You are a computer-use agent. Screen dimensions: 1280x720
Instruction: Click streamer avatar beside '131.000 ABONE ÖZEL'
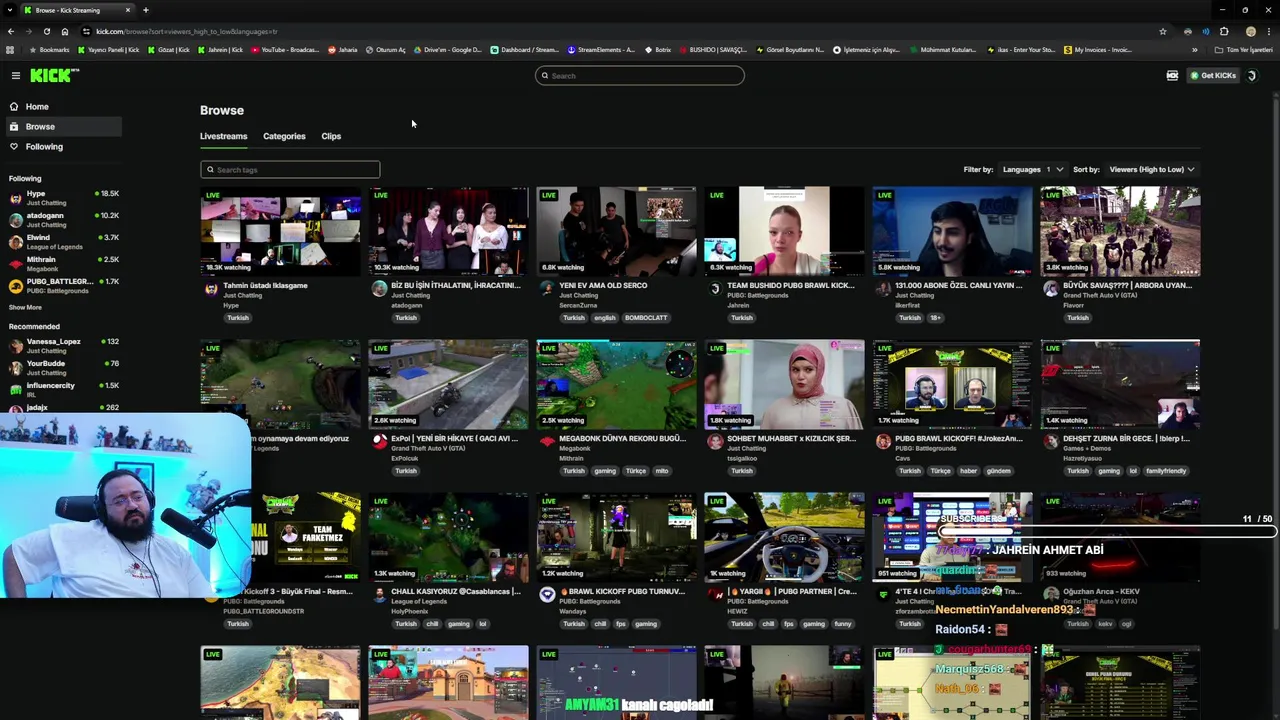(x=883, y=289)
